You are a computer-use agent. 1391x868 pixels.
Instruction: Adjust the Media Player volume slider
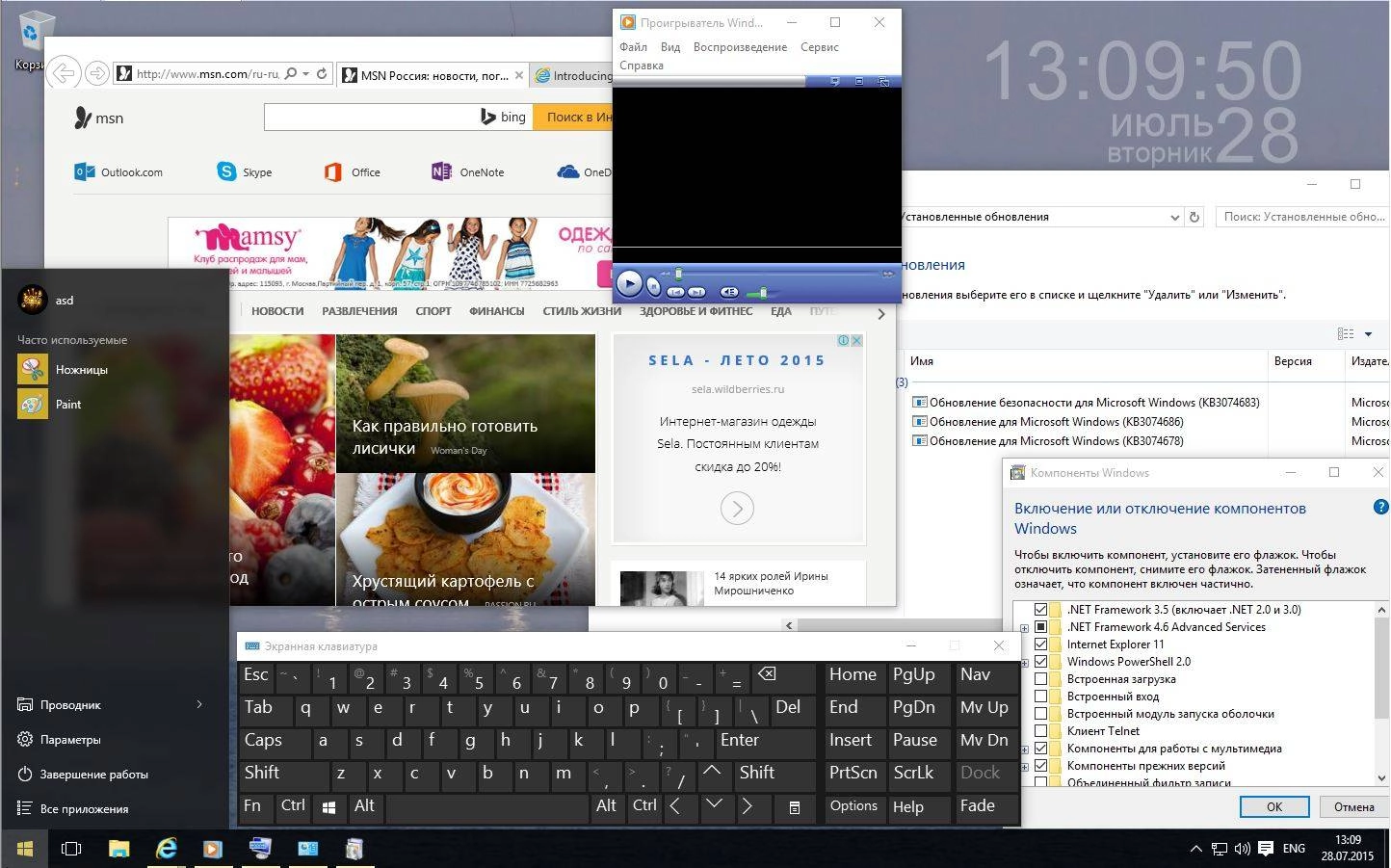pos(762,293)
